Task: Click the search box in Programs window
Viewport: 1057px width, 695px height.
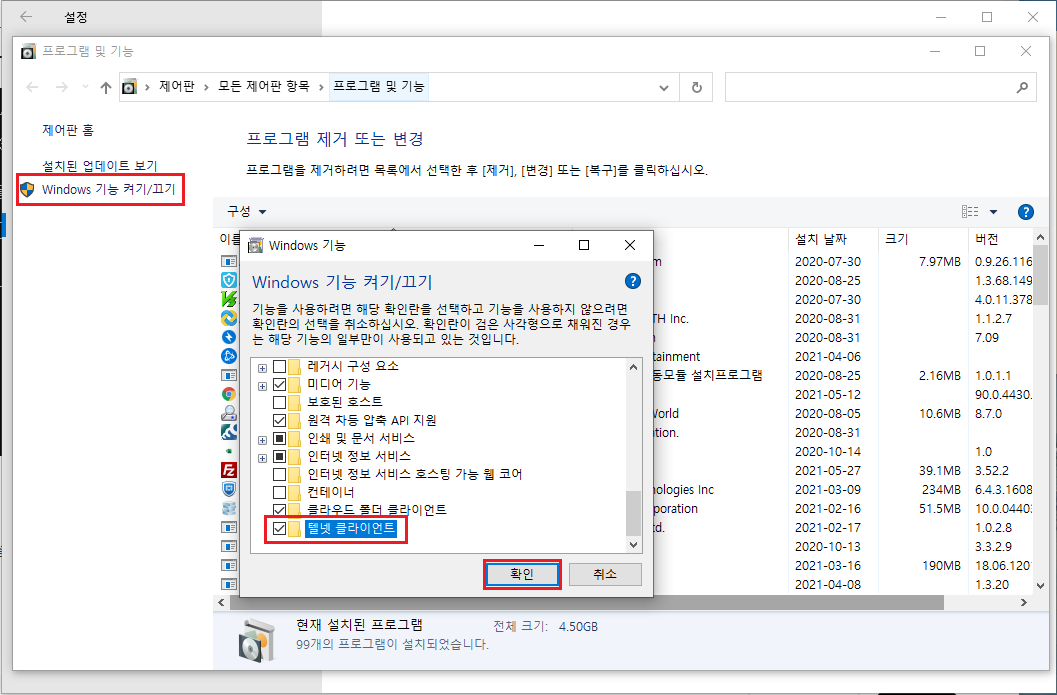Action: (x=880, y=87)
